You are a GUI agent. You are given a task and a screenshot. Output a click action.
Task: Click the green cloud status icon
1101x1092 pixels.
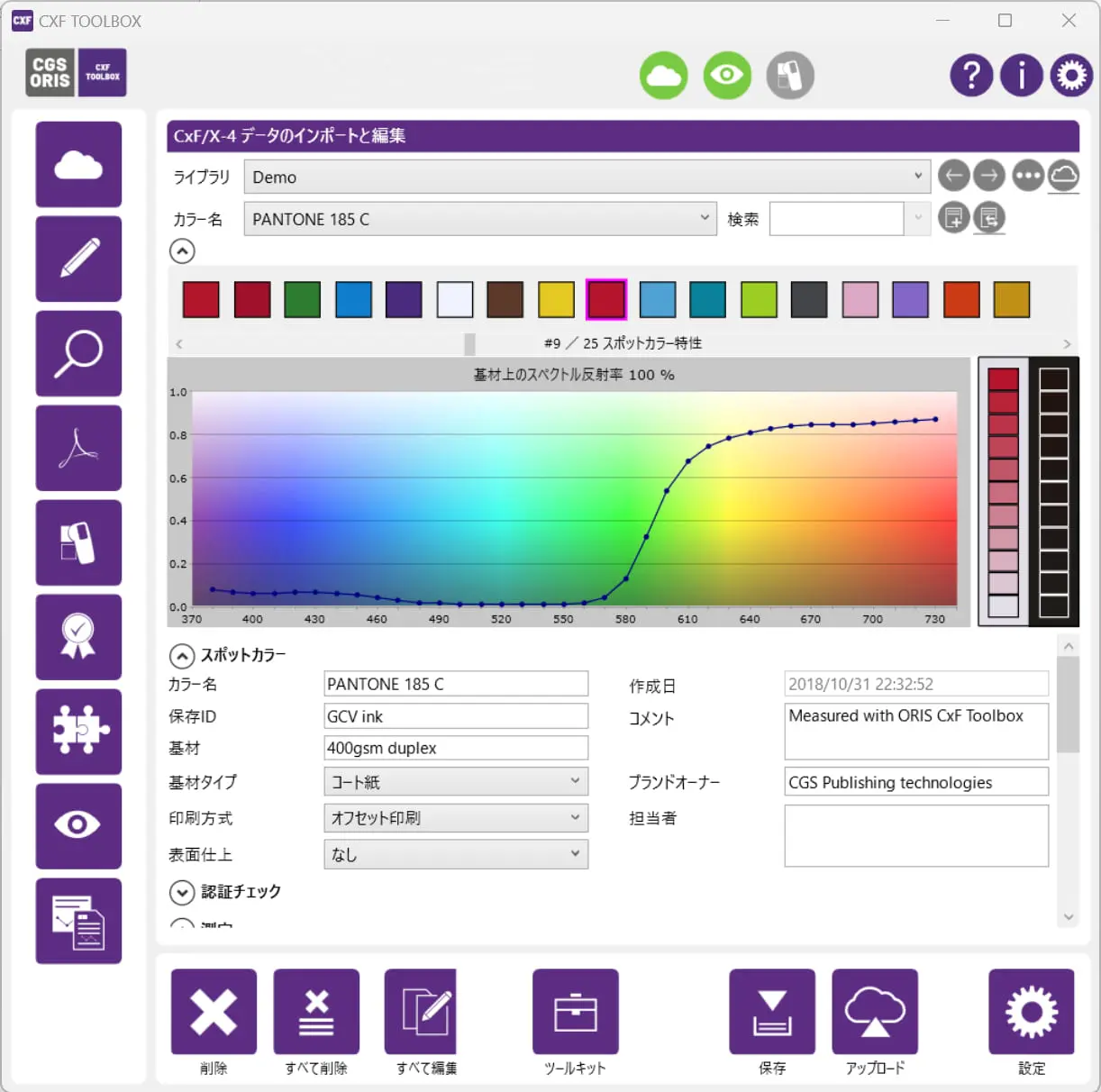pos(664,76)
